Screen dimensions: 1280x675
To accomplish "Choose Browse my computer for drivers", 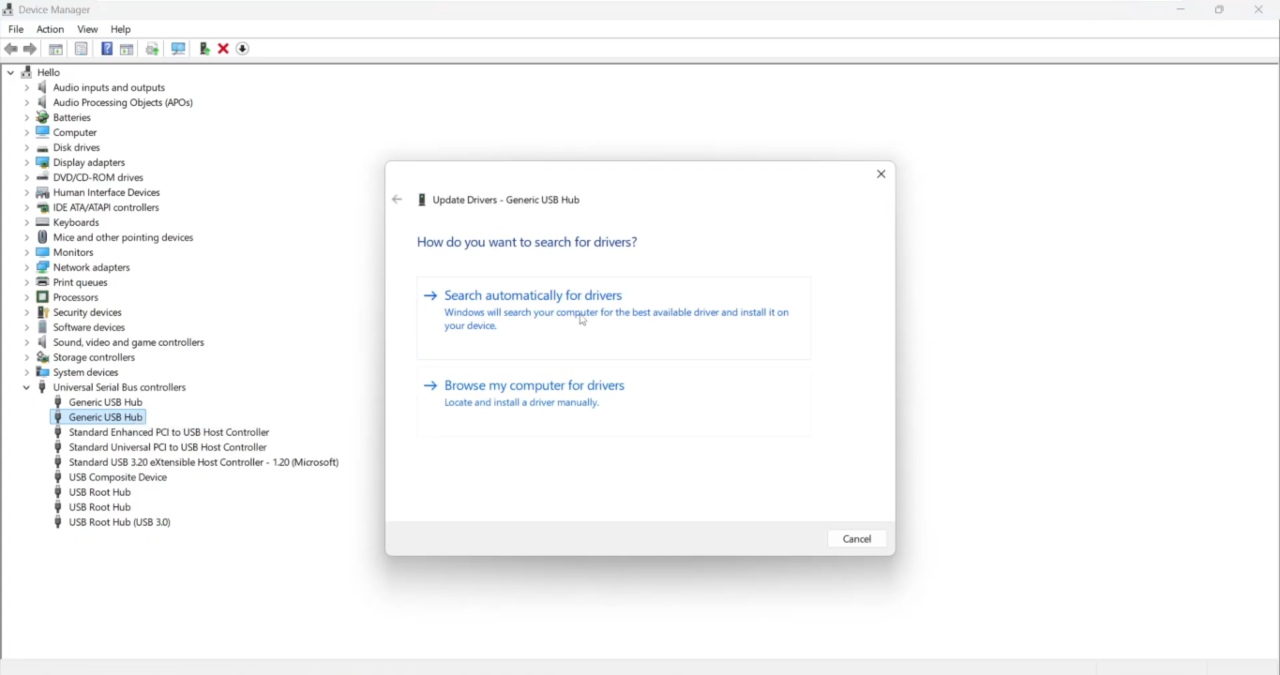I will pos(614,402).
